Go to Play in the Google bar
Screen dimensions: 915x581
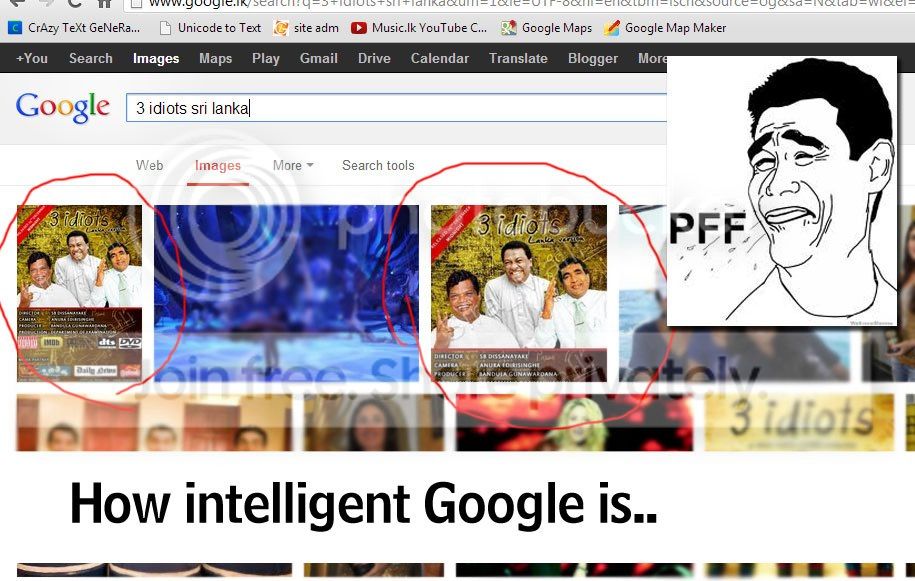[266, 58]
